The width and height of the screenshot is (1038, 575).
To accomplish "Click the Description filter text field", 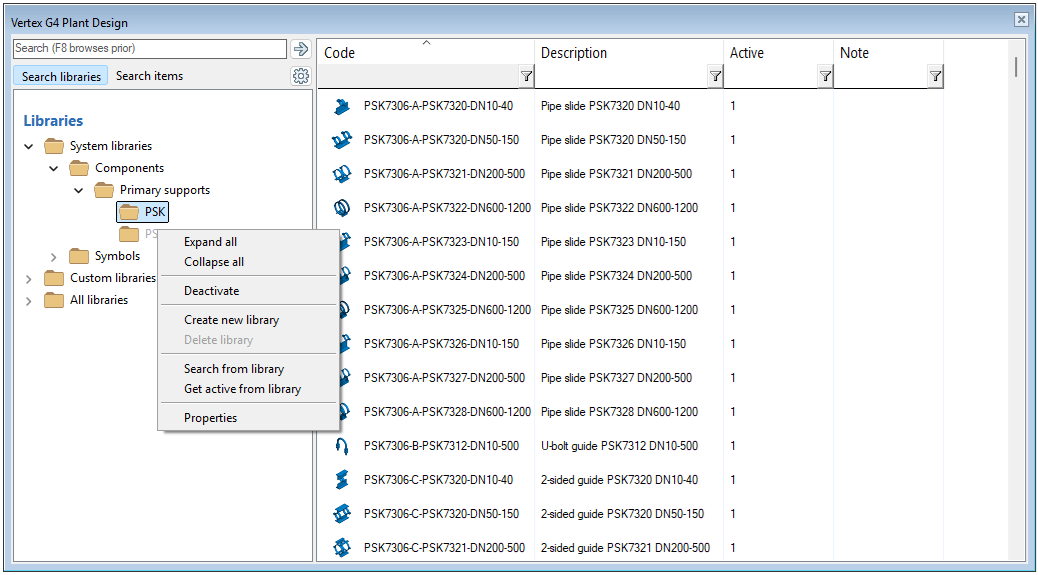I will pos(621,77).
